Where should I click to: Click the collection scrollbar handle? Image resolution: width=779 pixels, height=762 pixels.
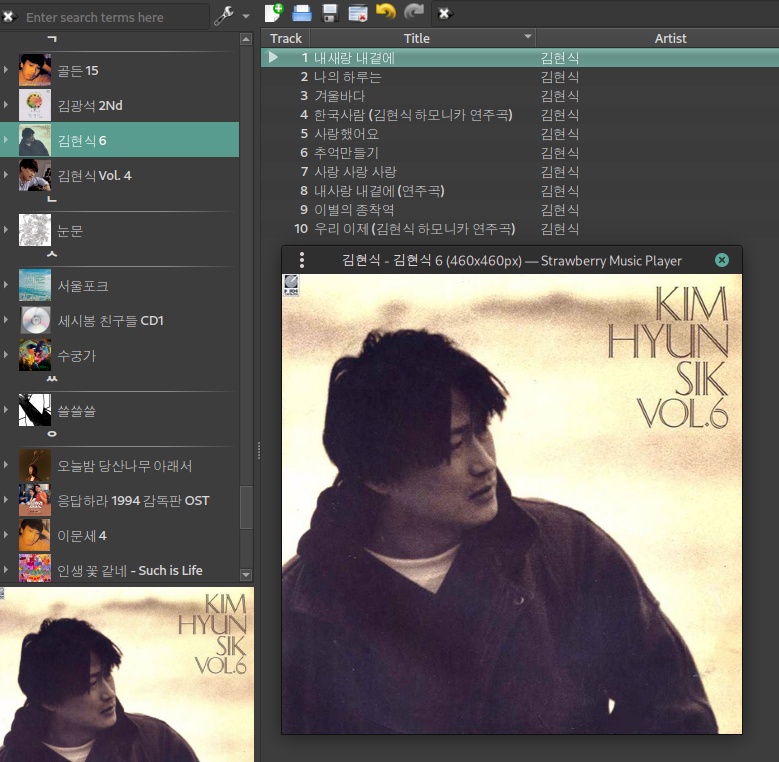(x=246, y=507)
